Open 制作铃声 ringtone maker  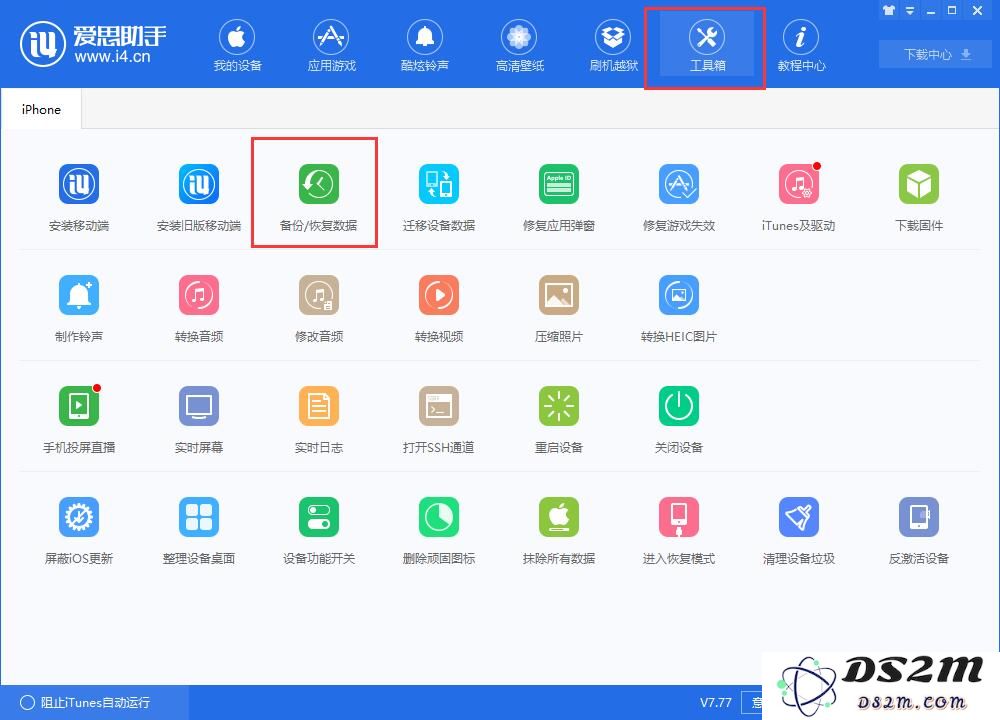coord(79,309)
